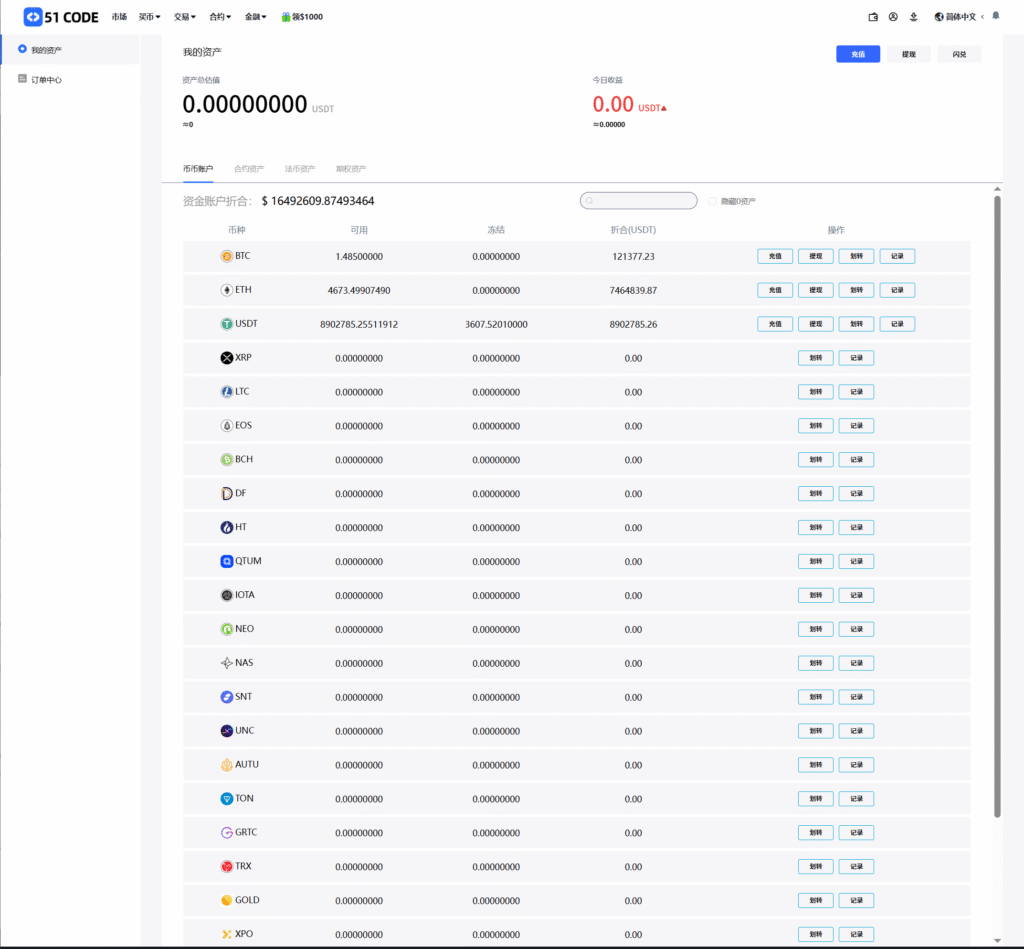The width and height of the screenshot is (1024, 949).
Task: Click the 51 CODE logo
Action: [x=61, y=17]
